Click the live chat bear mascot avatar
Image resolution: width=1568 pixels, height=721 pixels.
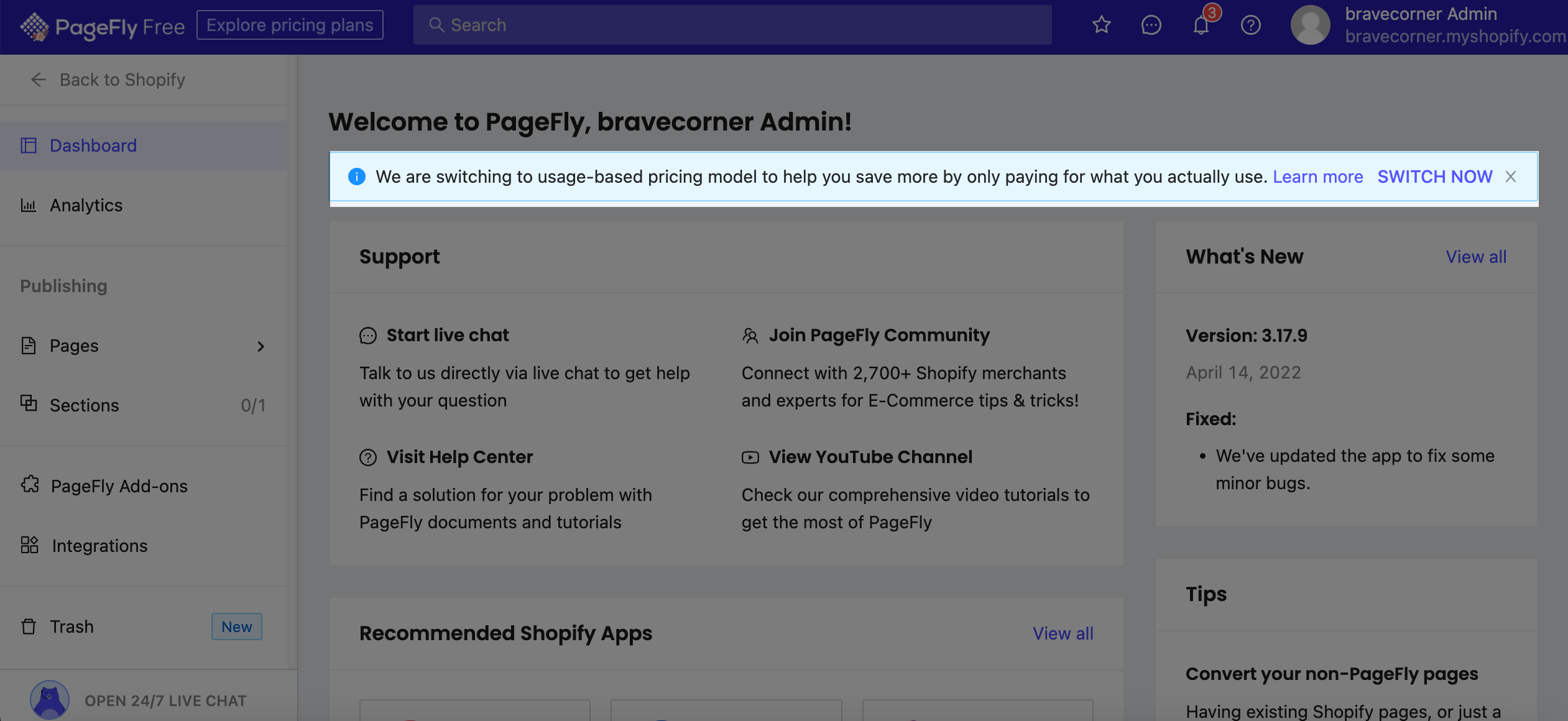50,700
